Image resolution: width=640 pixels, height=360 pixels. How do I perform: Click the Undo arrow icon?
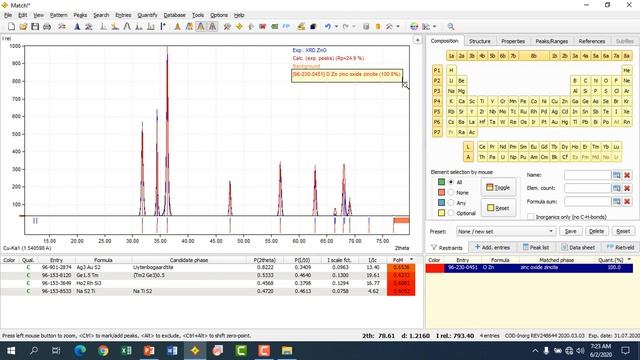click(328, 27)
